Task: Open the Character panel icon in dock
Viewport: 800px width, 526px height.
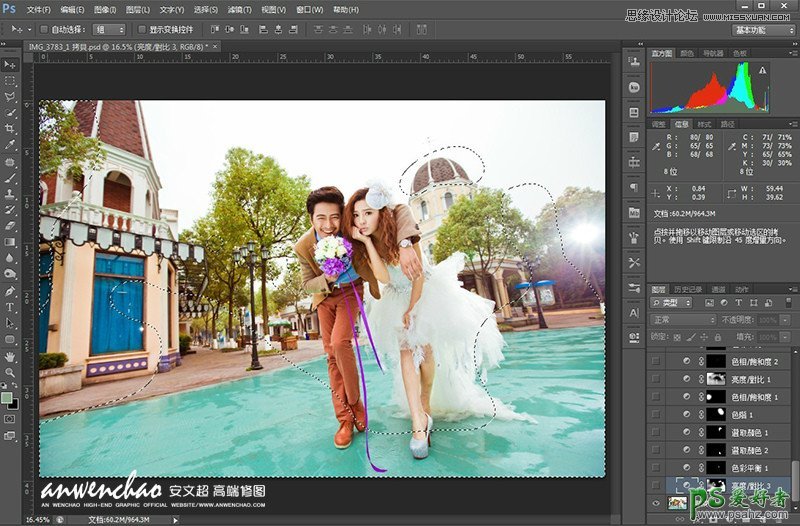Action: point(634,314)
